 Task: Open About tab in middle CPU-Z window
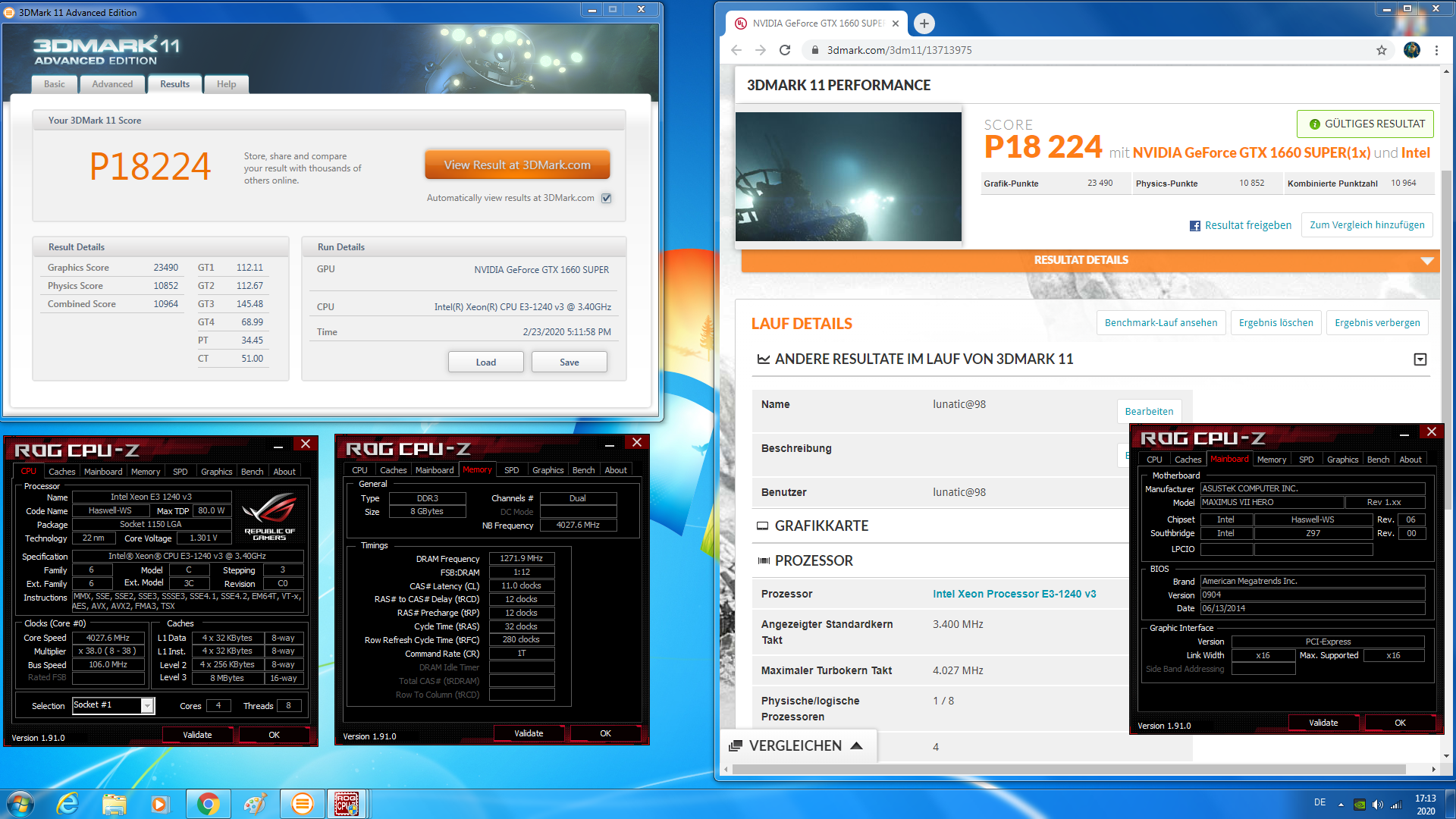pyautogui.click(x=616, y=470)
